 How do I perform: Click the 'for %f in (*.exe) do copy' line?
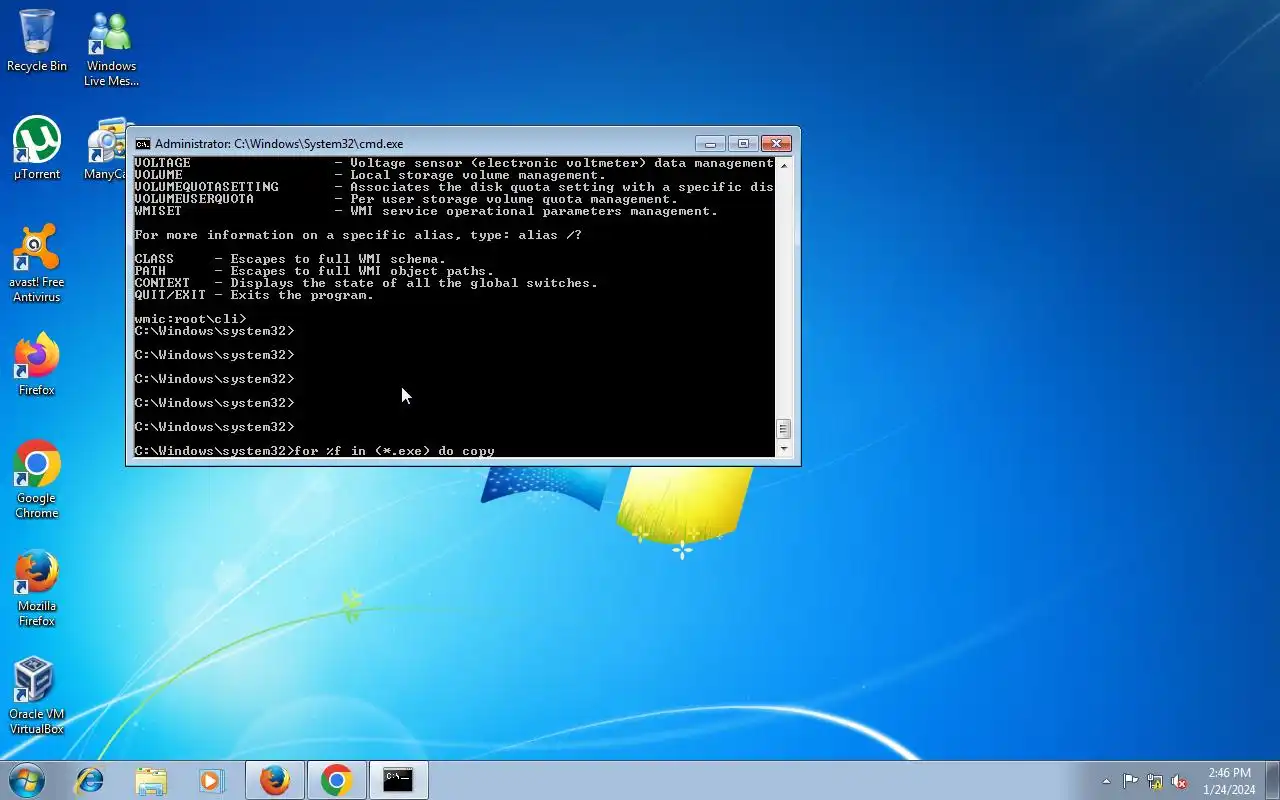[x=314, y=451]
